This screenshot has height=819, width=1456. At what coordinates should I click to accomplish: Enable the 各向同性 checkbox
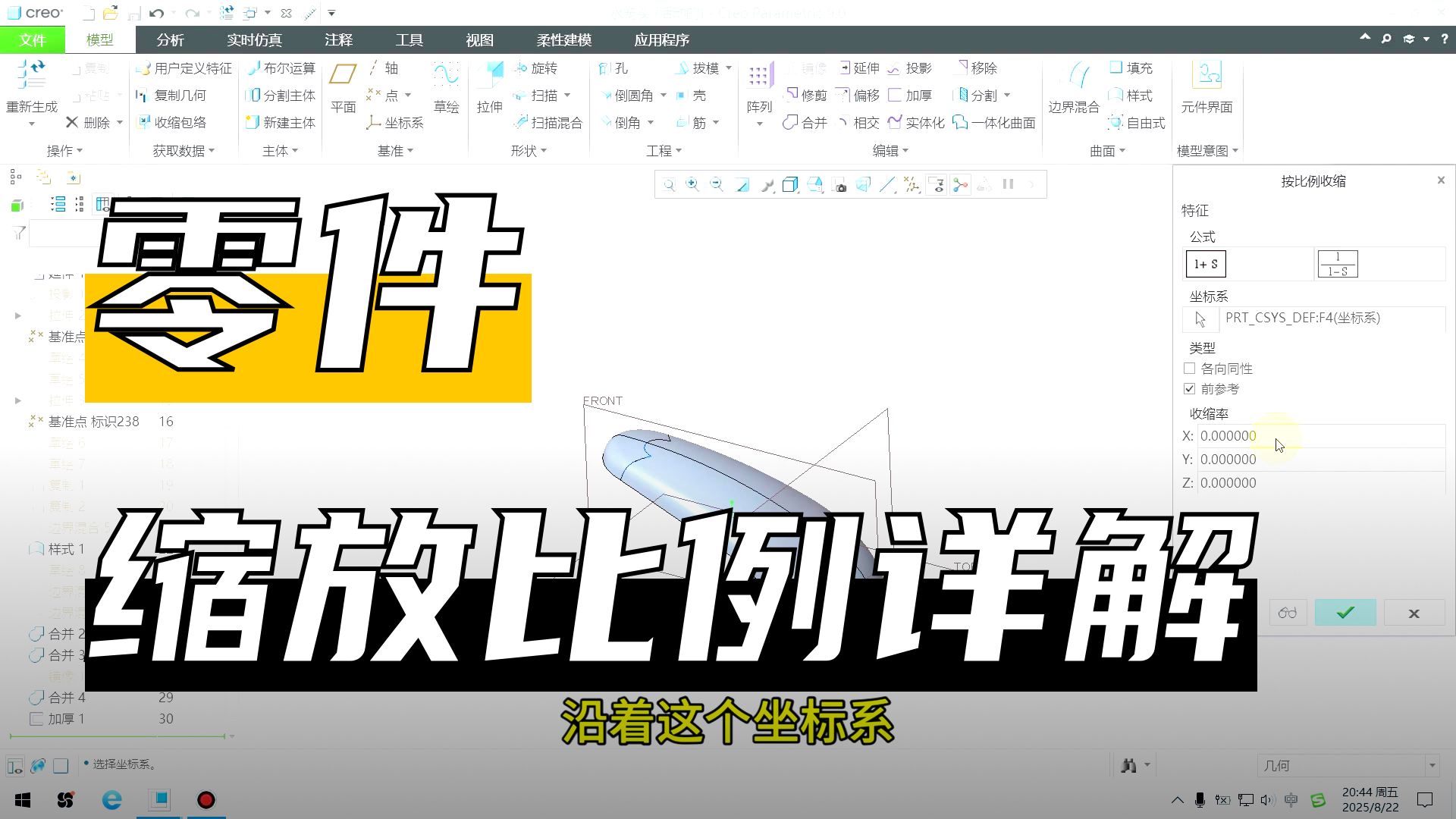click(1190, 368)
